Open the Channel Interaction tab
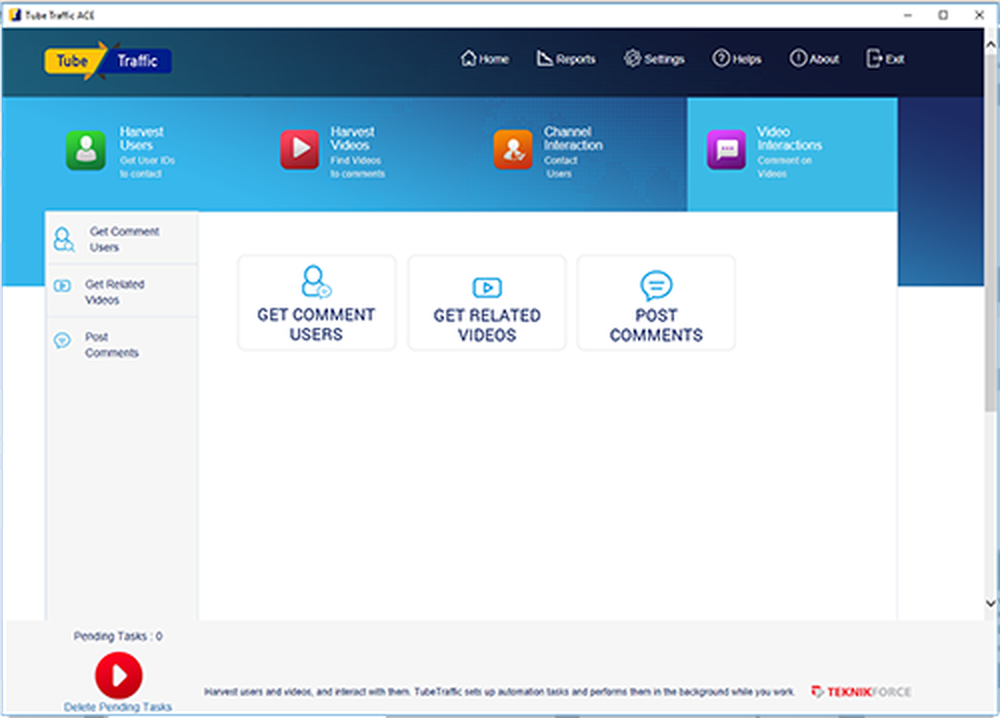 point(548,152)
